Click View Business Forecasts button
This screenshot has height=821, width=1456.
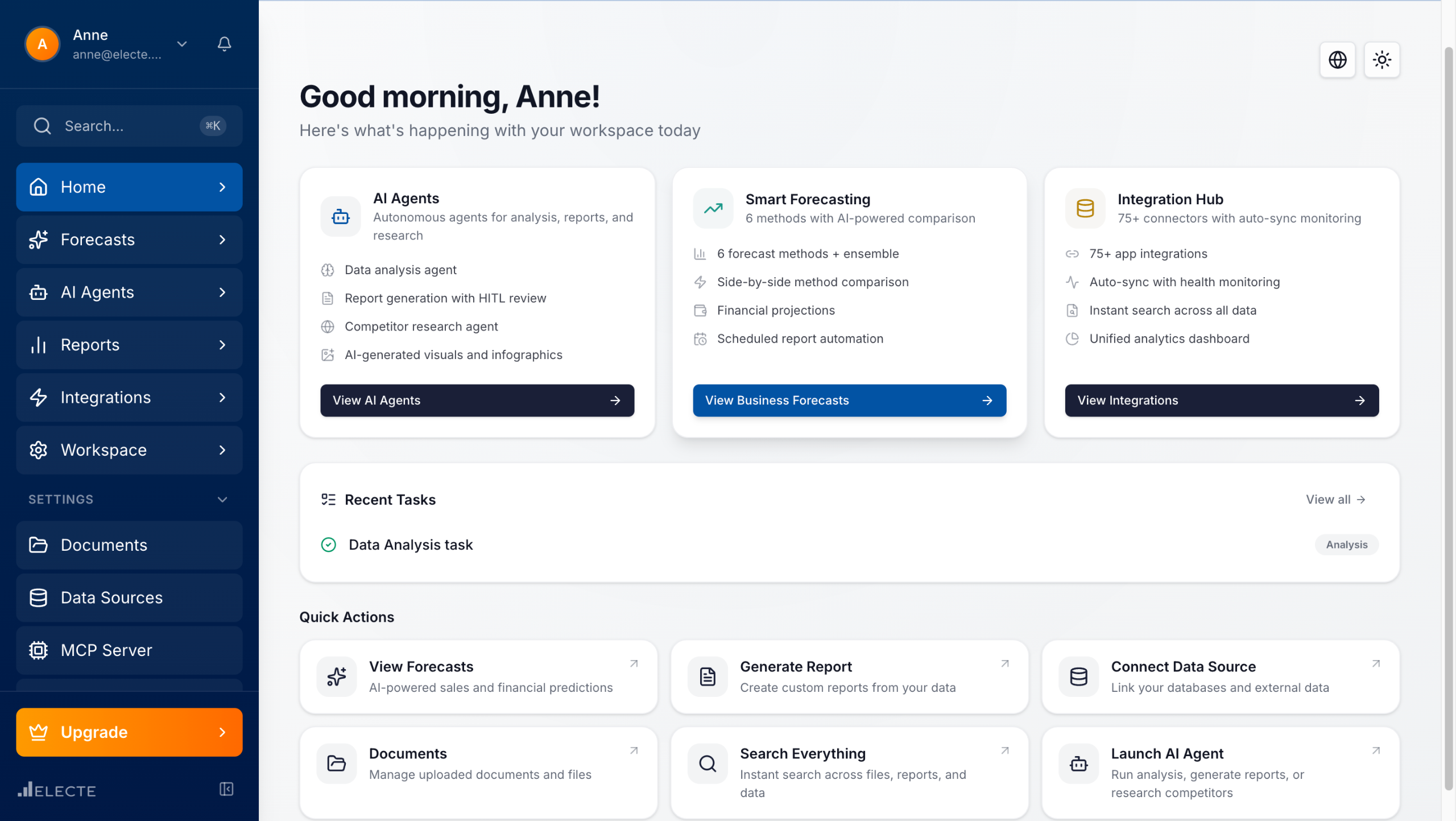pos(849,401)
